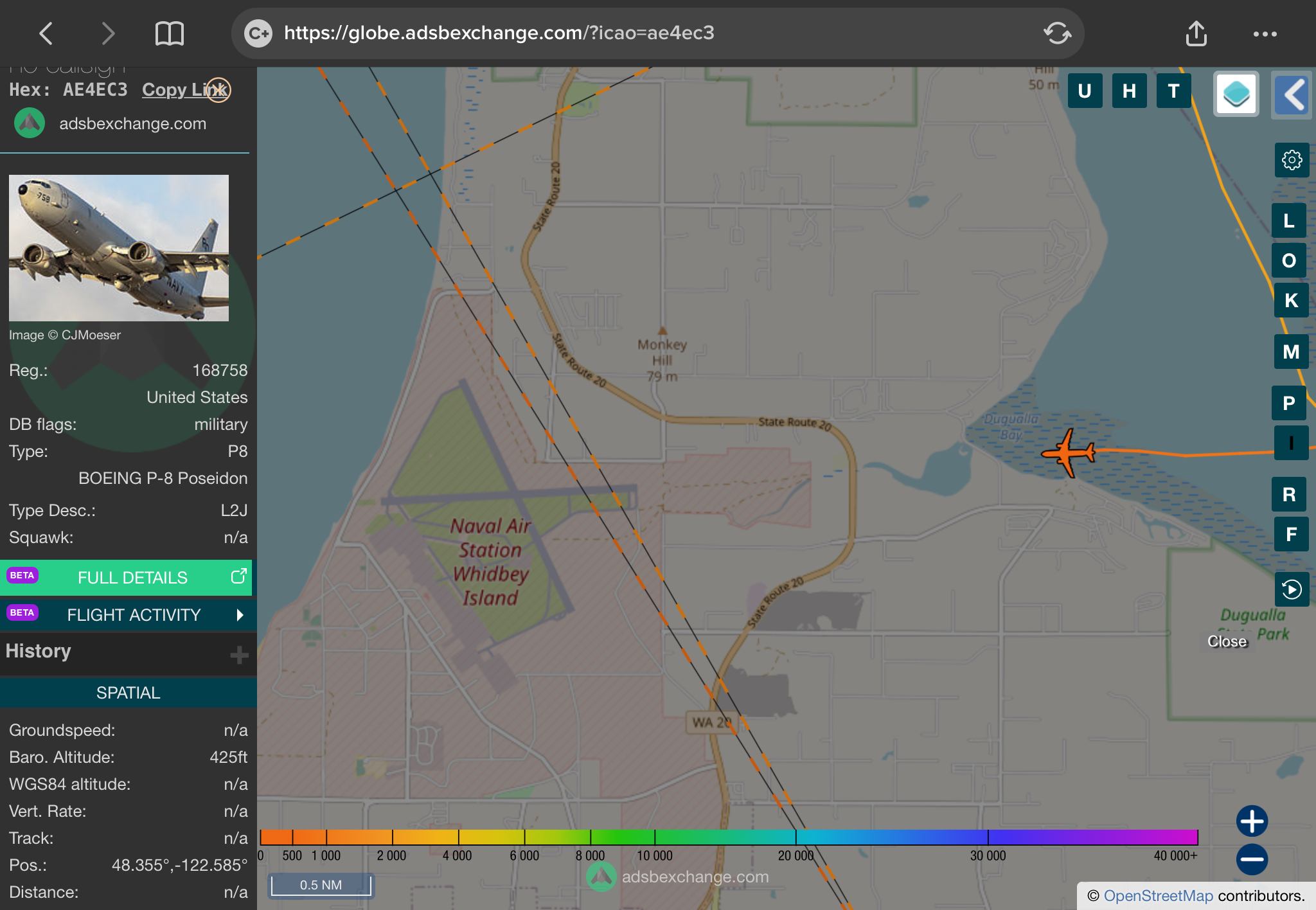This screenshot has width=1316, height=910.
Task: Click registration value 168758
Action: tap(220, 370)
